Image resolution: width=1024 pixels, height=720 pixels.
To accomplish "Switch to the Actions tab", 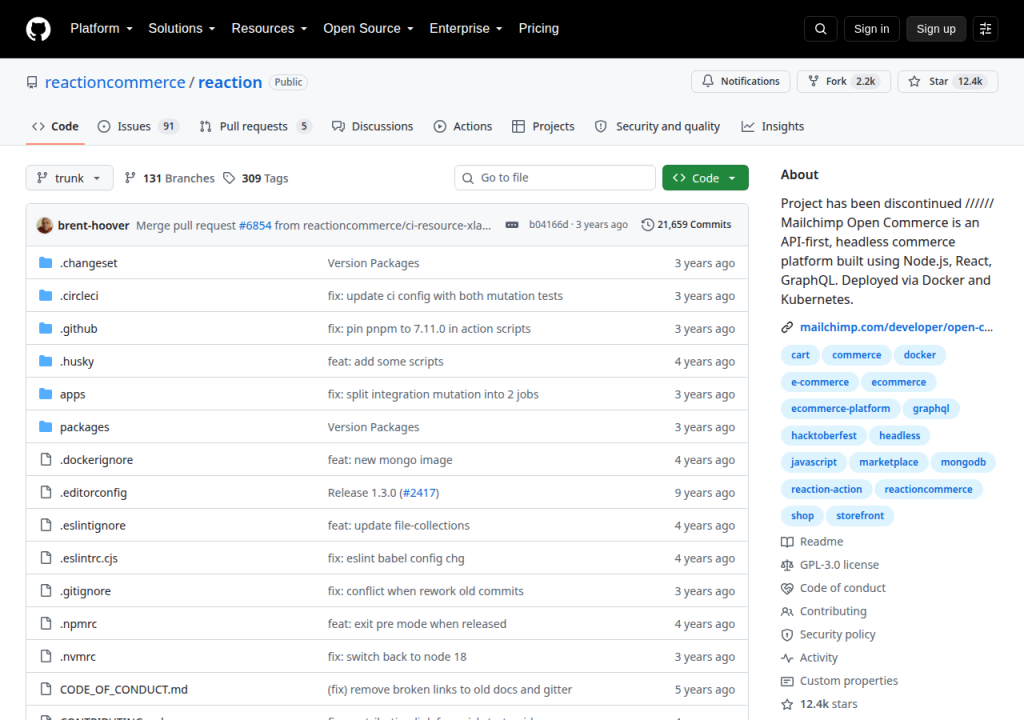I will pos(463,127).
